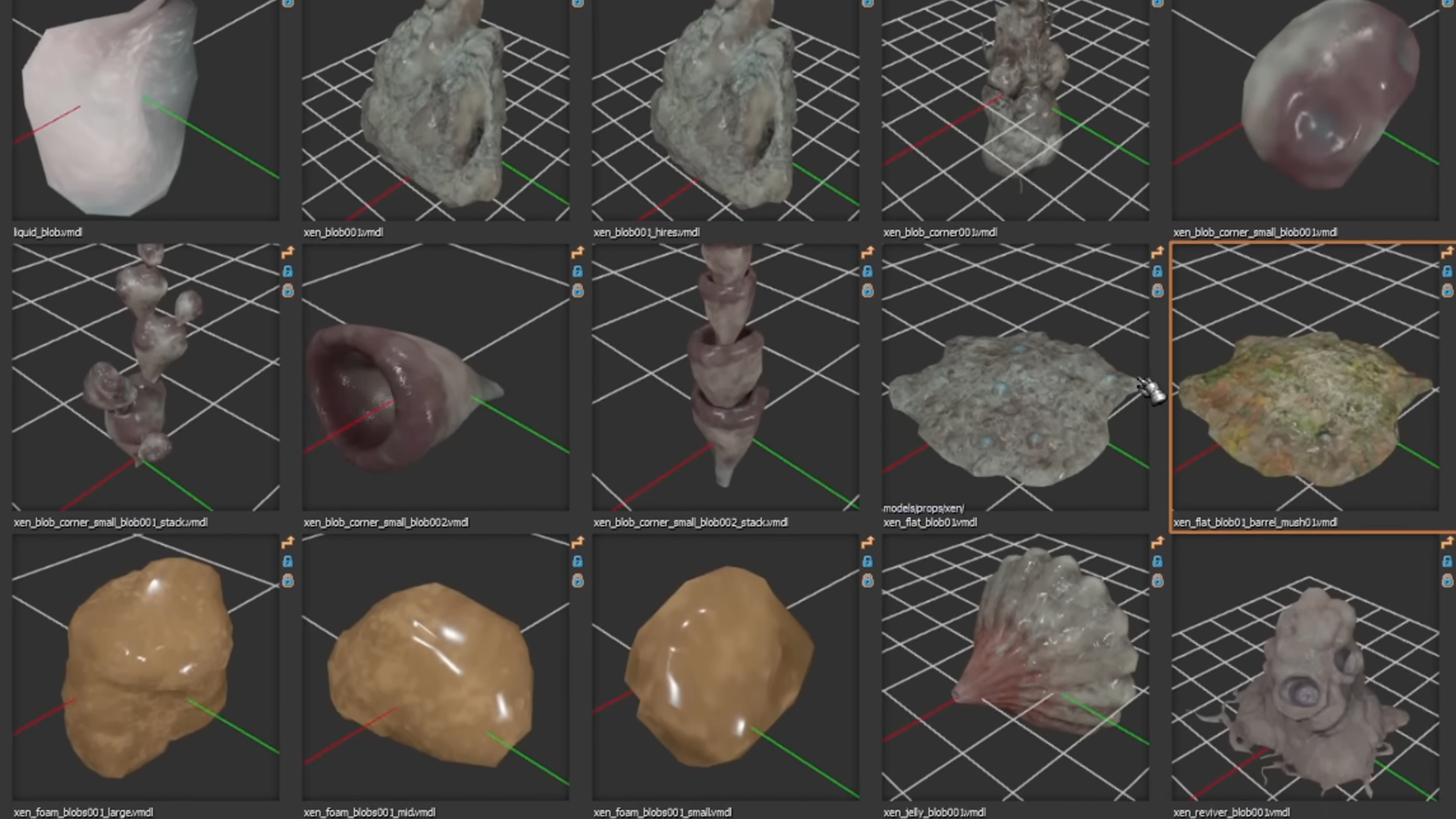This screenshot has width=1456, height=819.
Task: Click blue lock icon beside xen_blob_corner_small_blob002_stack thumbnail
Action: point(868,271)
